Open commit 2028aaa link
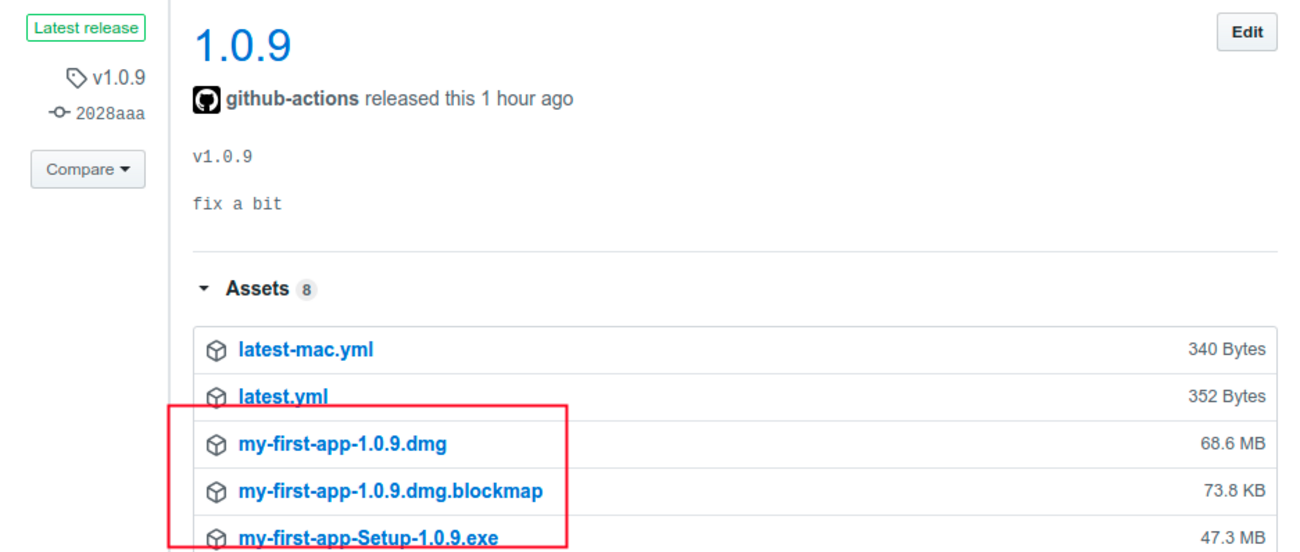 pyautogui.click(x=110, y=113)
